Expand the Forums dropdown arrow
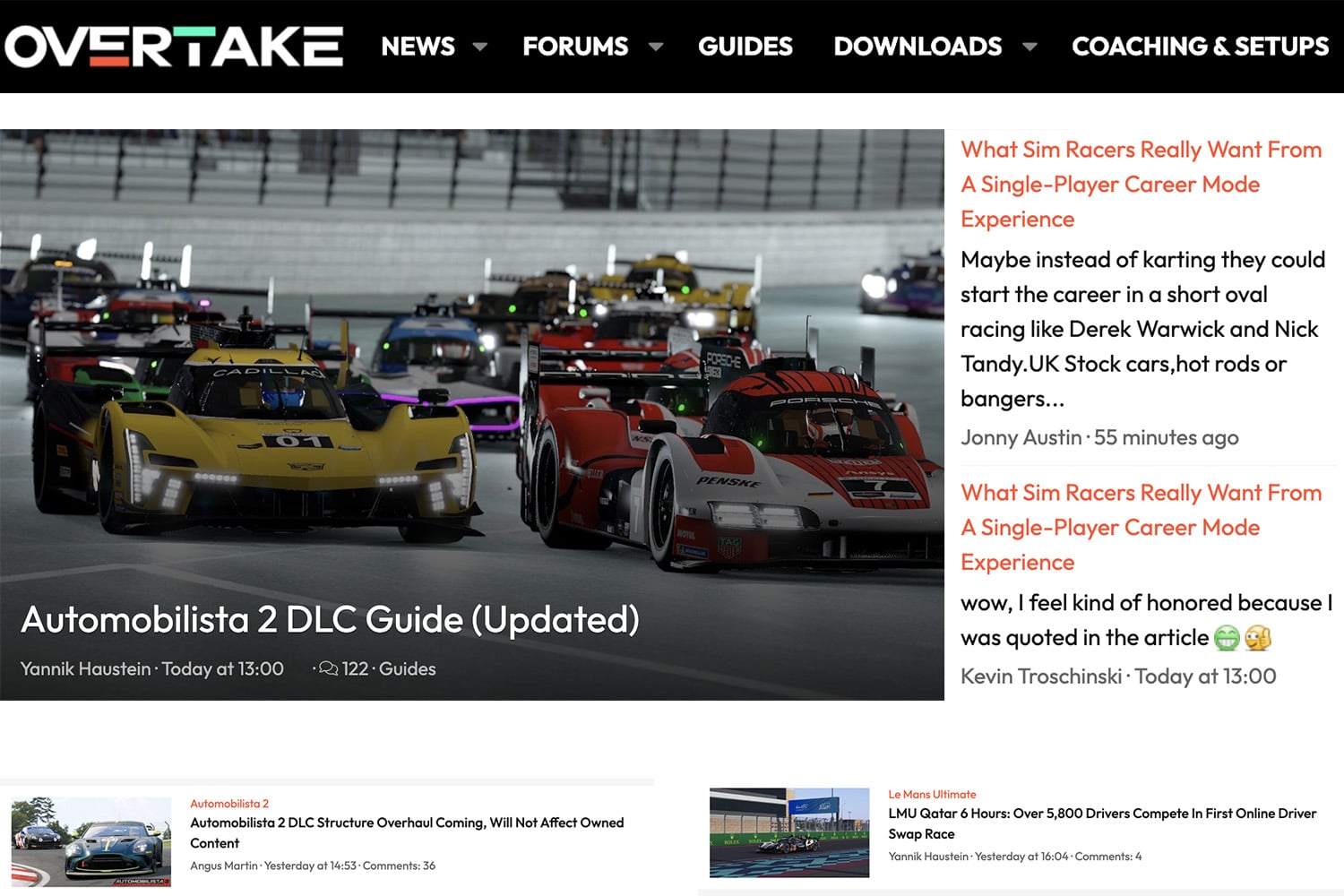This screenshot has width=1344, height=896. click(656, 47)
